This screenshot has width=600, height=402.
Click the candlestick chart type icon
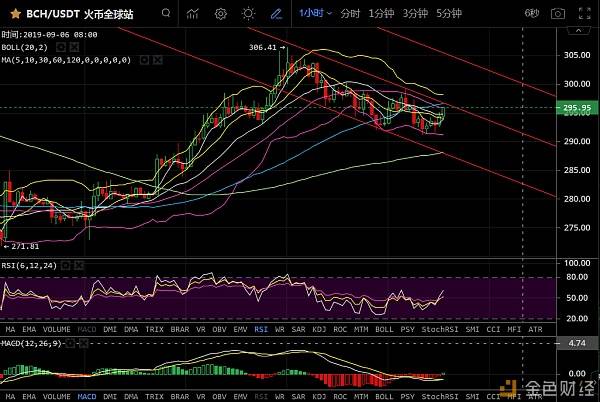click(192, 14)
